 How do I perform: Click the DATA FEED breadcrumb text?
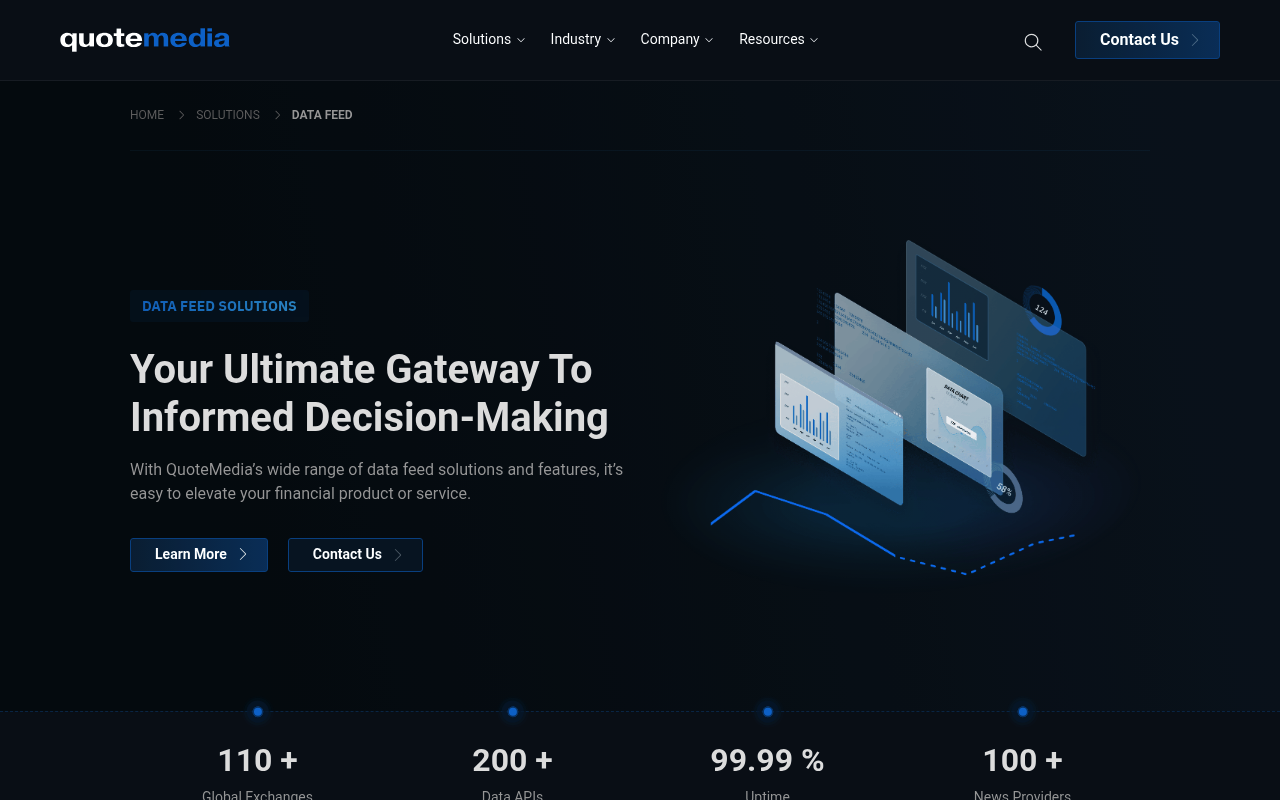click(x=322, y=115)
